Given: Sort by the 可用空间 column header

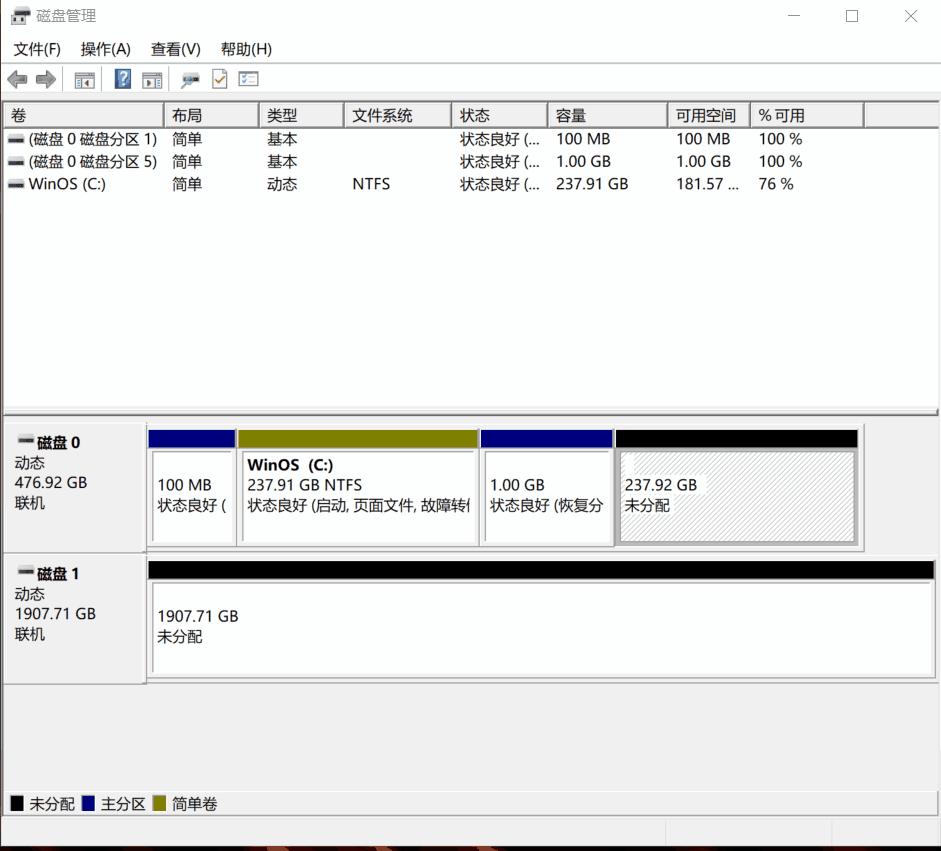Looking at the screenshot, I should (x=709, y=115).
